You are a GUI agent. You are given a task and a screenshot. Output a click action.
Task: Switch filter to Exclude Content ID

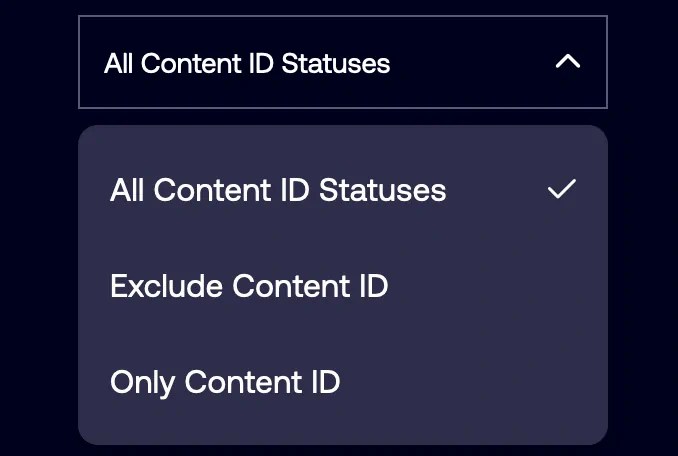[x=249, y=286]
